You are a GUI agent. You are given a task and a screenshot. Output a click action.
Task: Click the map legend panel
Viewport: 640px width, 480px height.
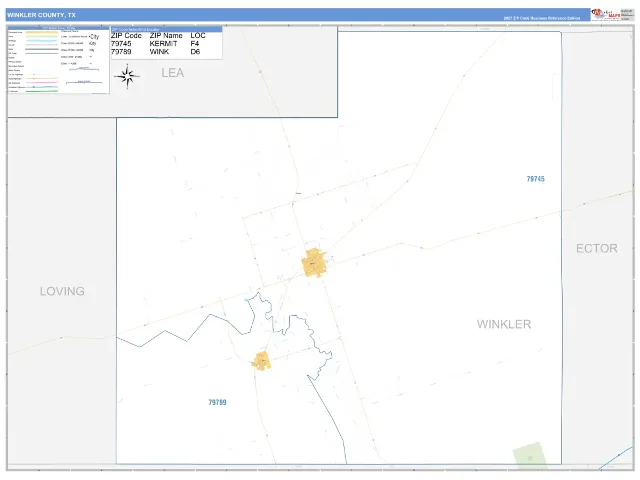coord(58,60)
